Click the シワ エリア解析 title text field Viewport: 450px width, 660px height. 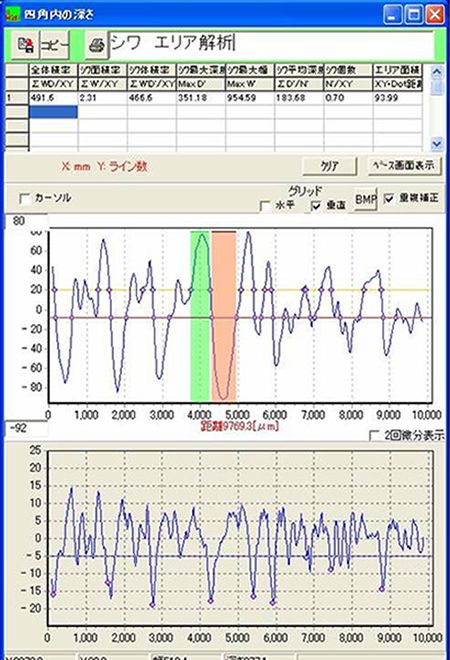click(x=272, y=44)
